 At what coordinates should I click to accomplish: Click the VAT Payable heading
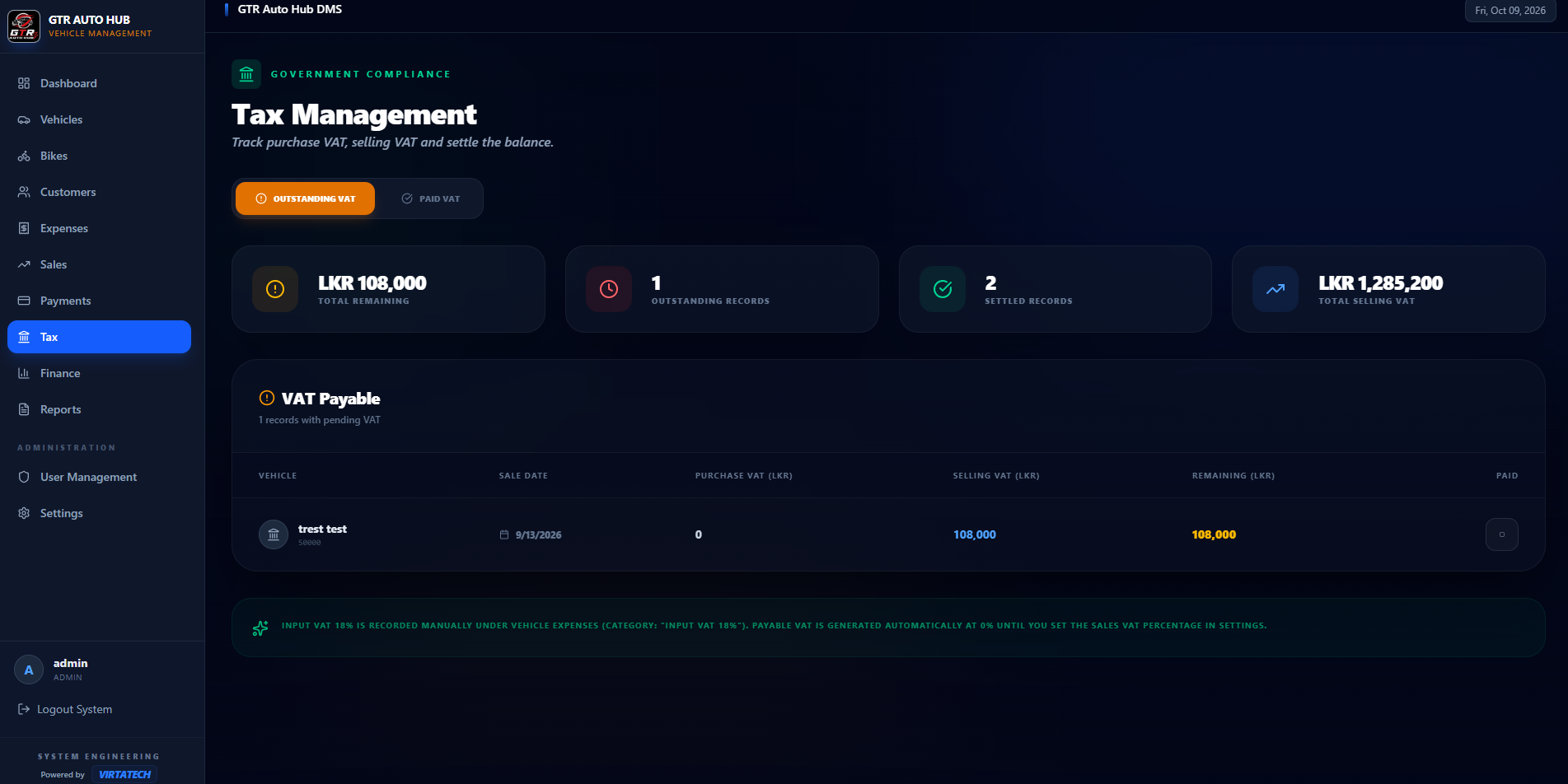coord(330,399)
